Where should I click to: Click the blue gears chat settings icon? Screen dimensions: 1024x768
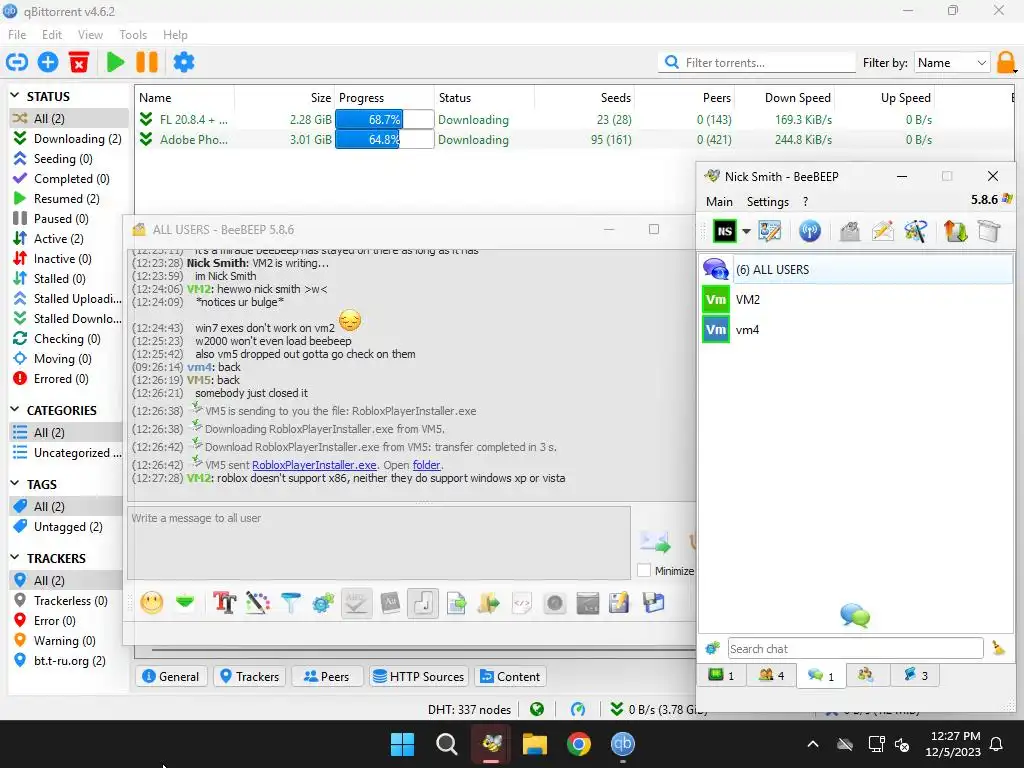click(x=323, y=602)
